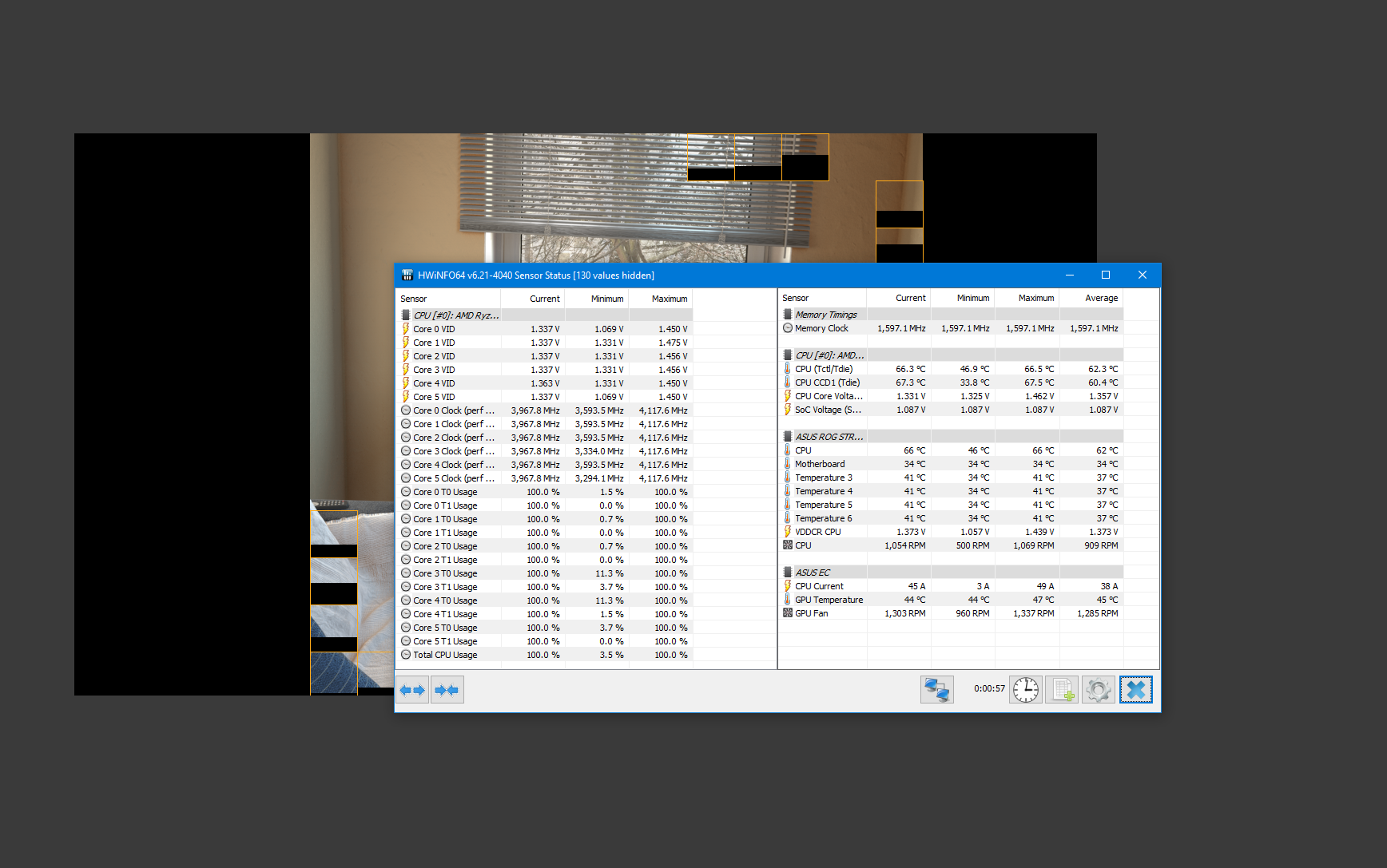Screen dimensions: 1387x868
Task: Open sensor settings gear icon
Action: (1099, 689)
